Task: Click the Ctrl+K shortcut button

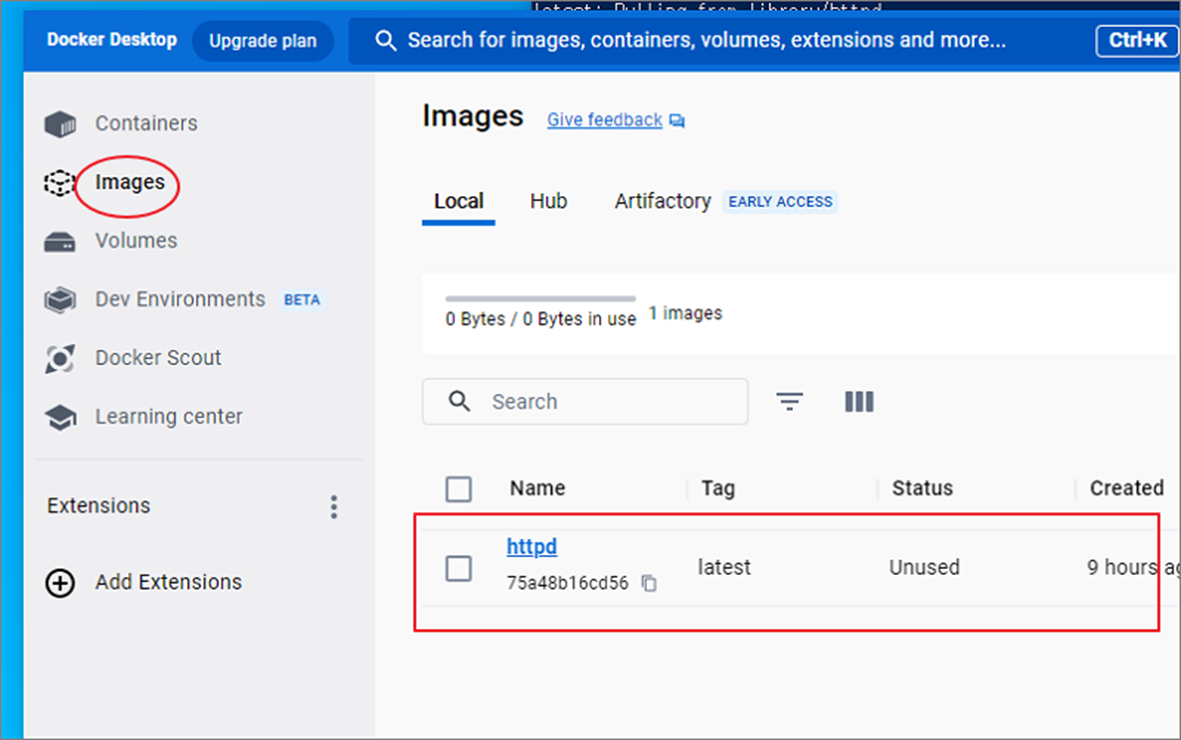Action: click(x=1137, y=41)
